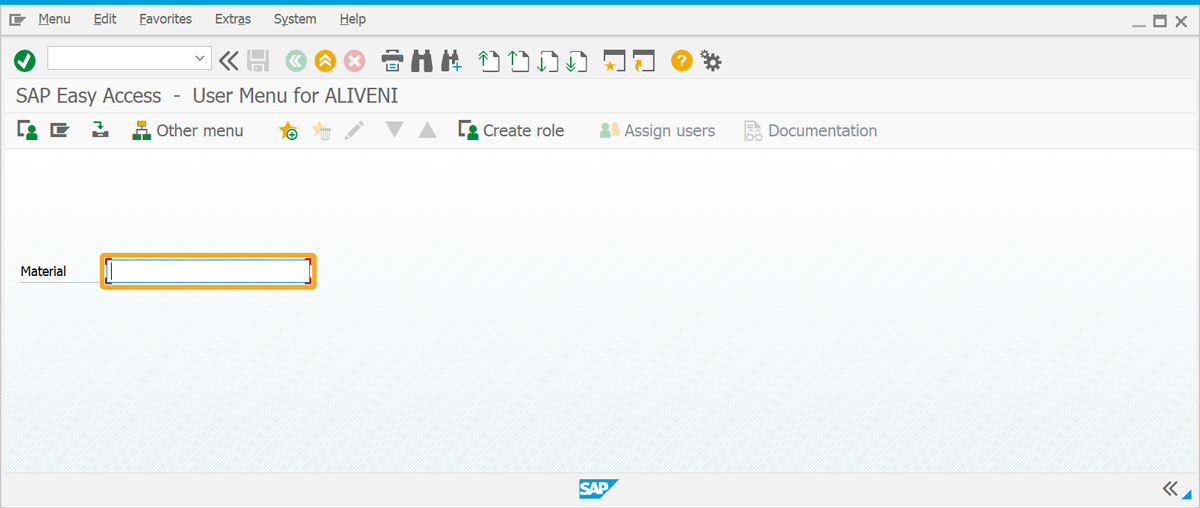
Task: Click Move Favorites Down triangle
Action: (395, 130)
